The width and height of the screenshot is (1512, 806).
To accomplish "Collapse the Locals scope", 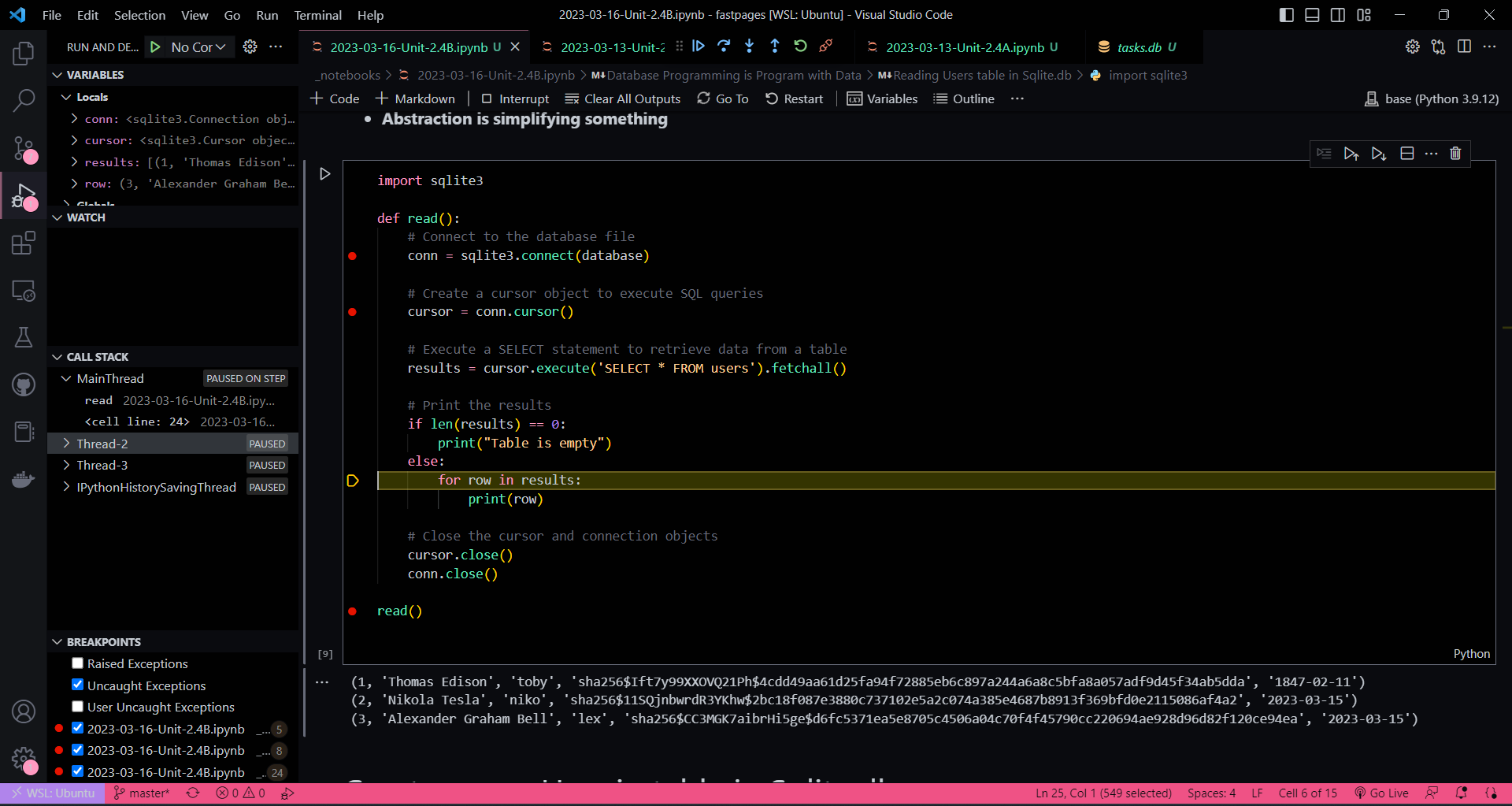I will coord(66,97).
